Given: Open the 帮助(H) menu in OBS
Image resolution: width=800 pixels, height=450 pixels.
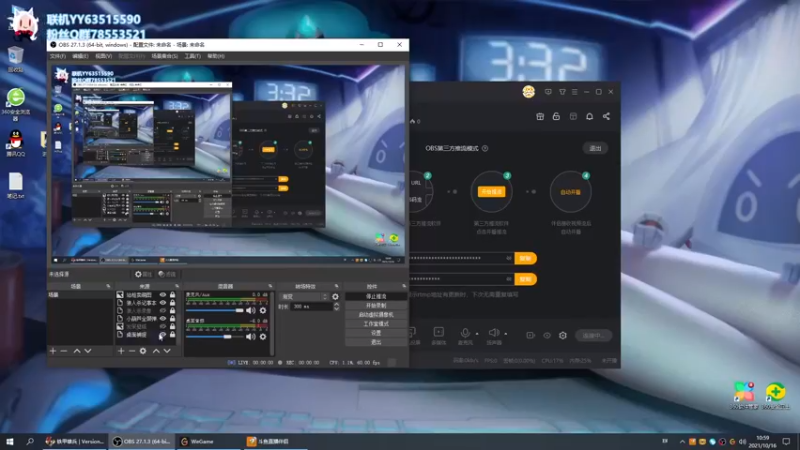Looking at the screenshot, I should tap(216, 56).
